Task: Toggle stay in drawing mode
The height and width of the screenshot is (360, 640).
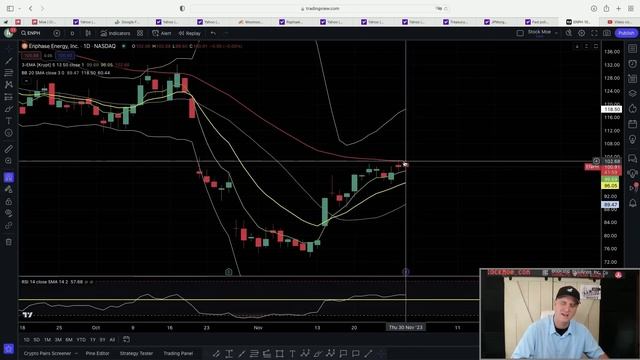Action: 9,189
